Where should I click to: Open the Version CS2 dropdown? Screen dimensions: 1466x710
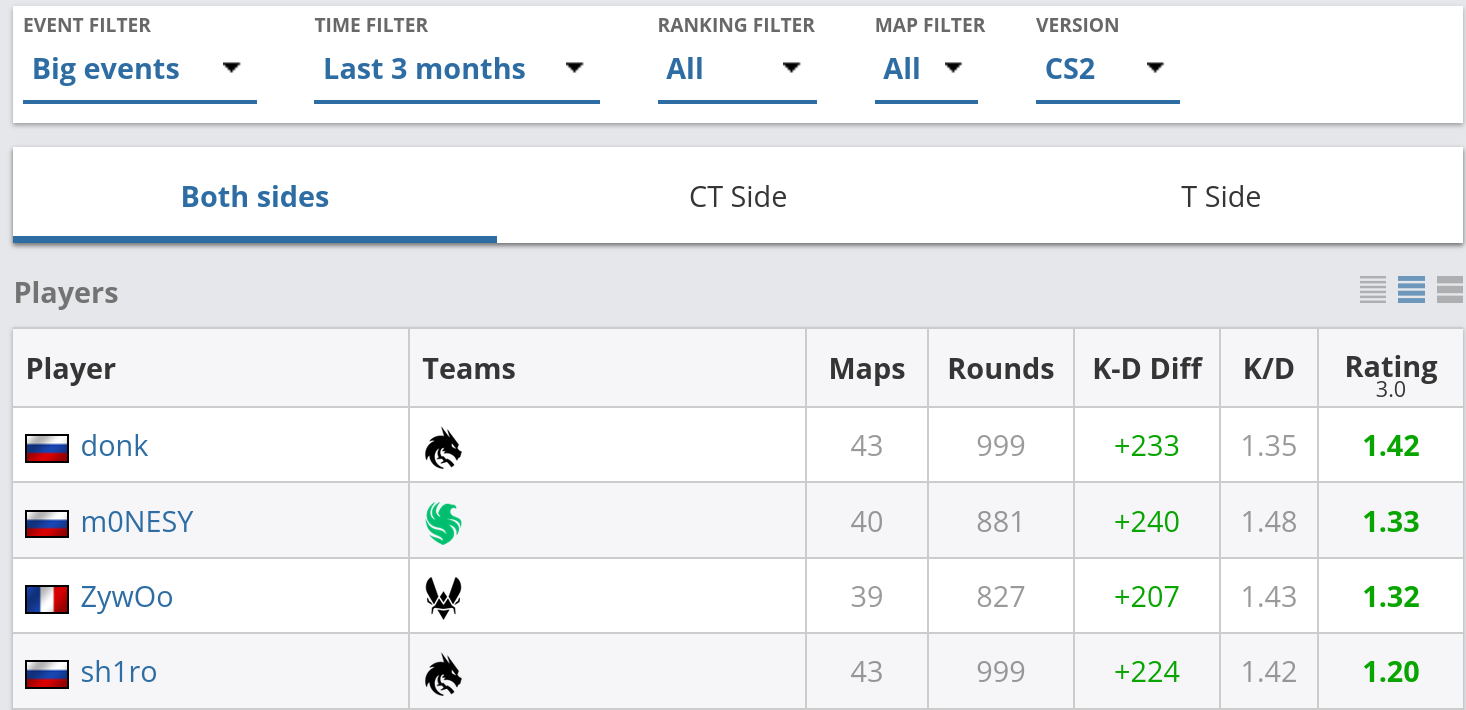(1108, 70)
